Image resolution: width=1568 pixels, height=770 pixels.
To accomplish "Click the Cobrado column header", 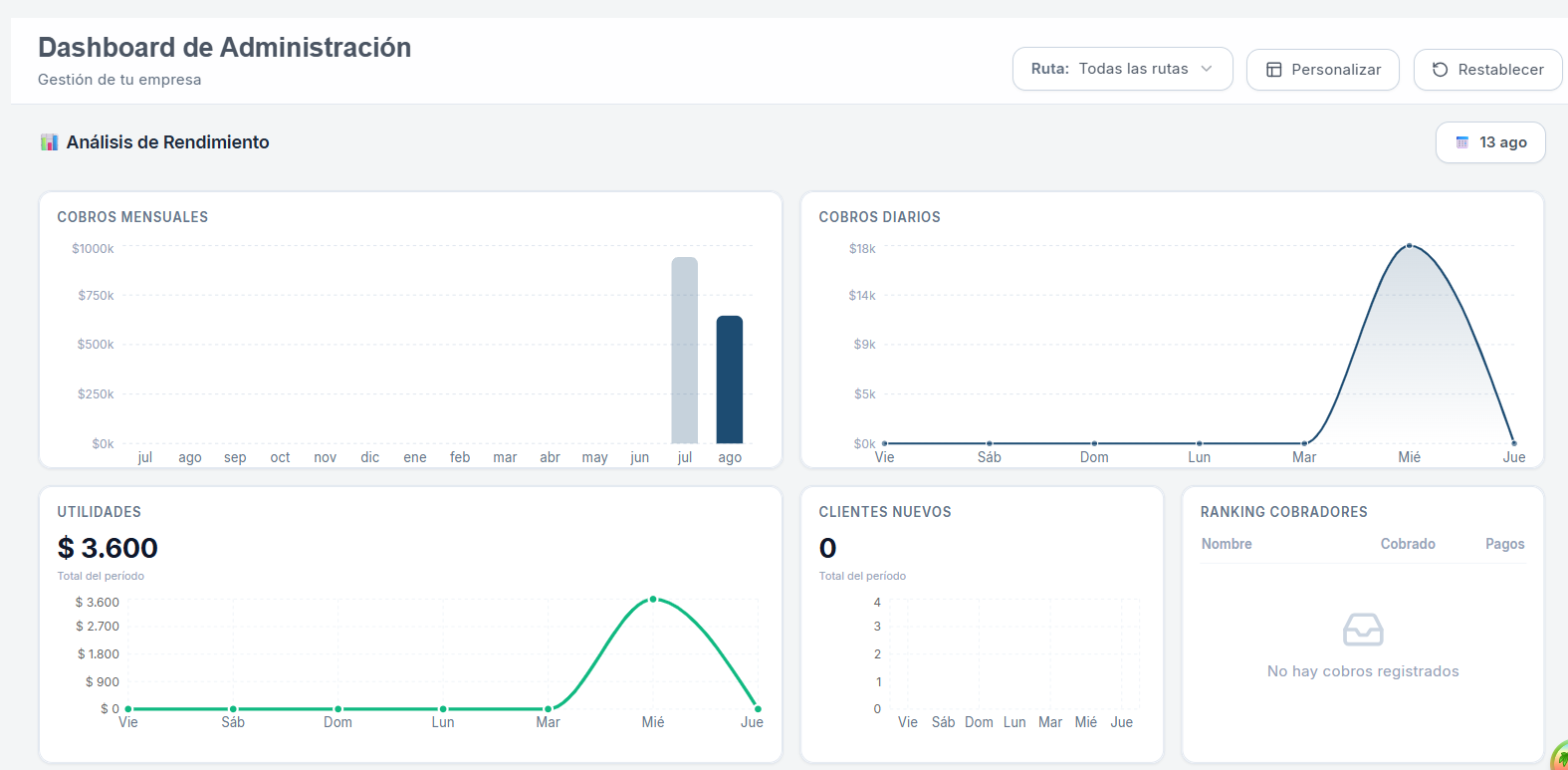I will point(1408,544).
